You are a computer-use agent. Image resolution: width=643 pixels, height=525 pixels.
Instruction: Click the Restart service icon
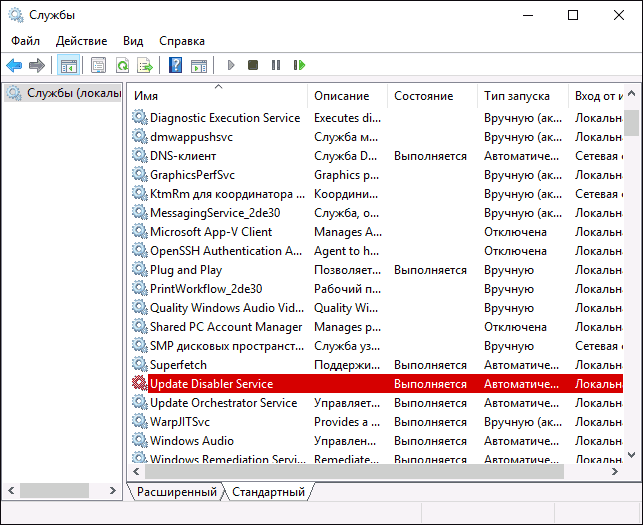click(x=299, y=66)
